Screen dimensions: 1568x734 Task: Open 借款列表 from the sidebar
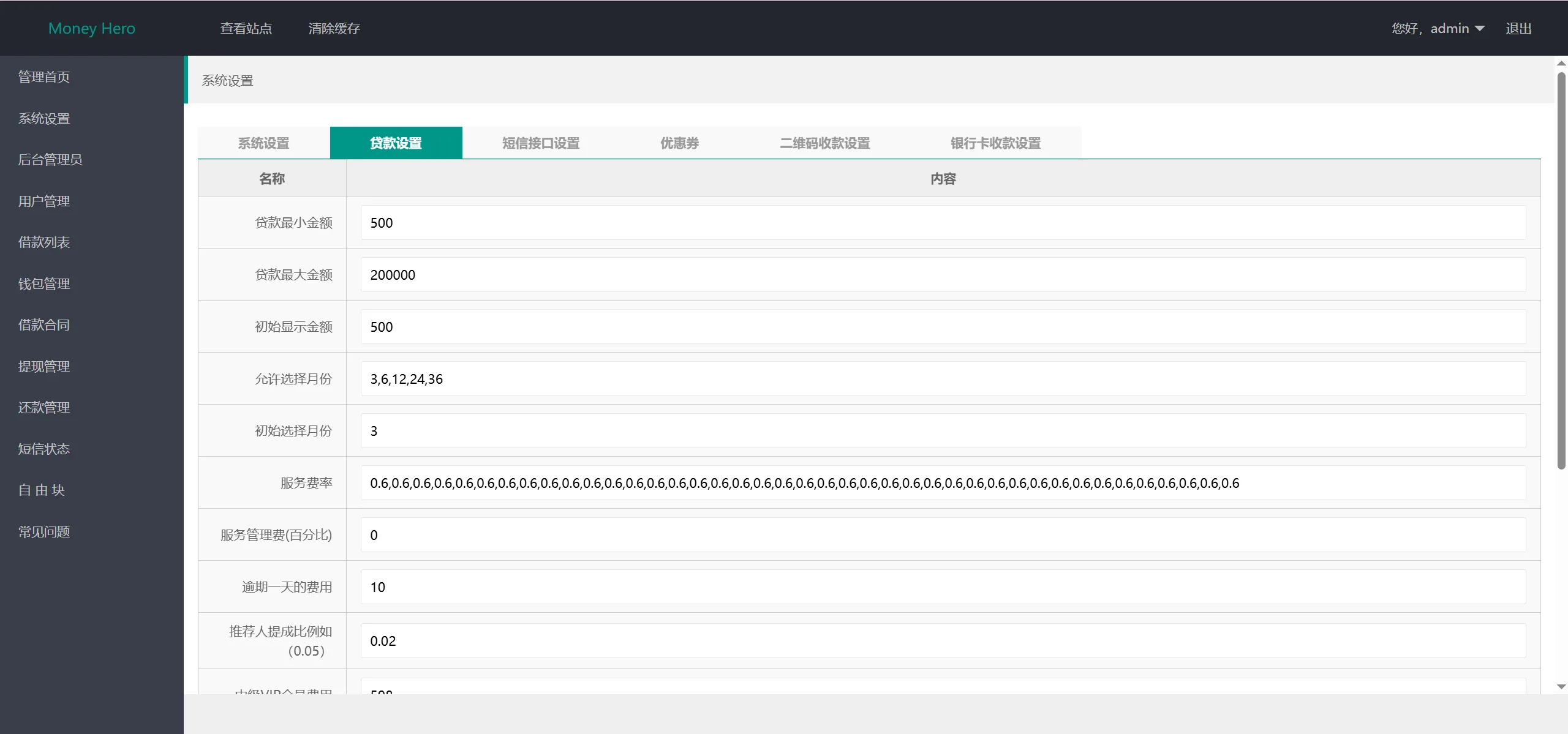[44, 242]
